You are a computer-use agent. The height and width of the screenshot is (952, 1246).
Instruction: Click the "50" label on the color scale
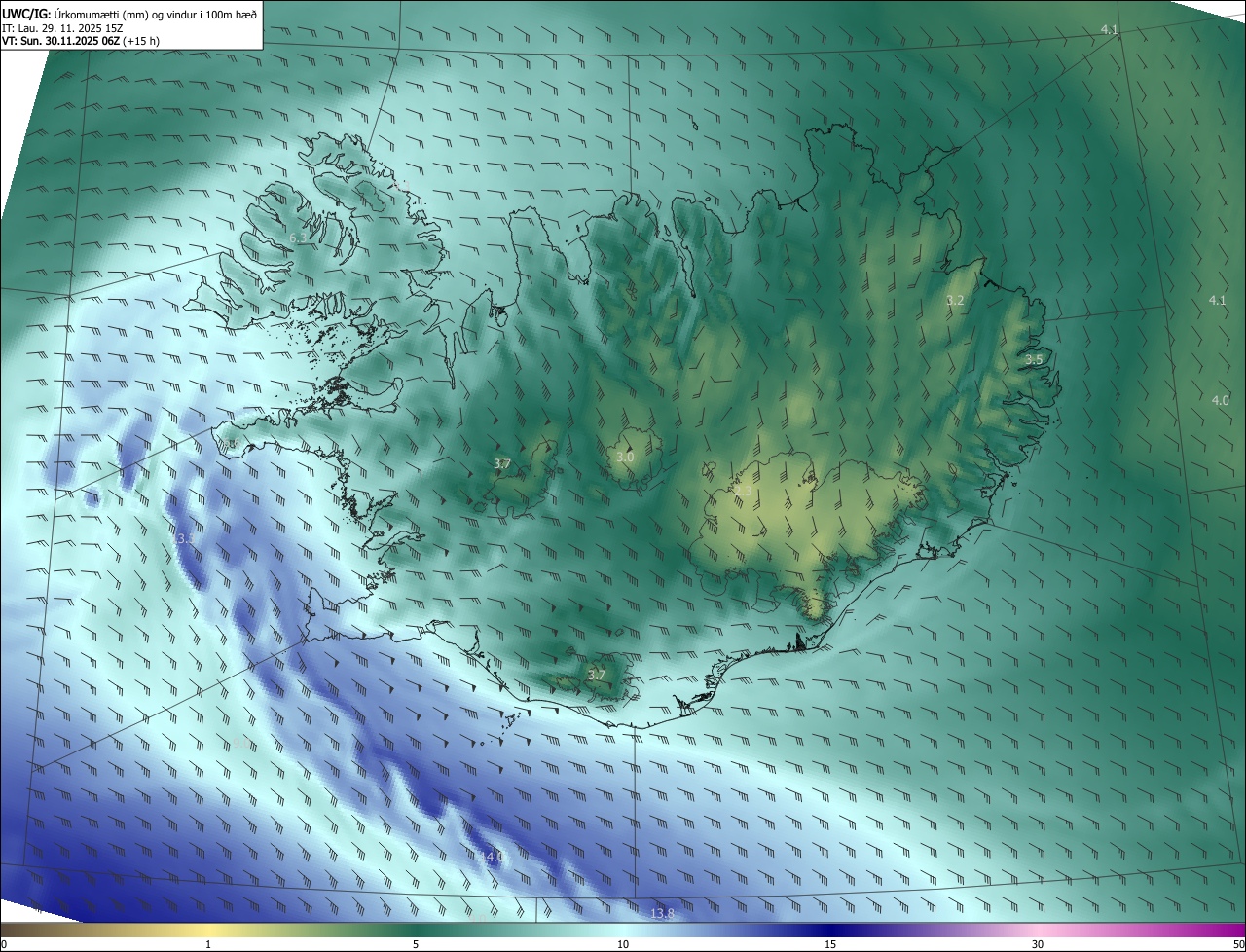coord(1238,944)
